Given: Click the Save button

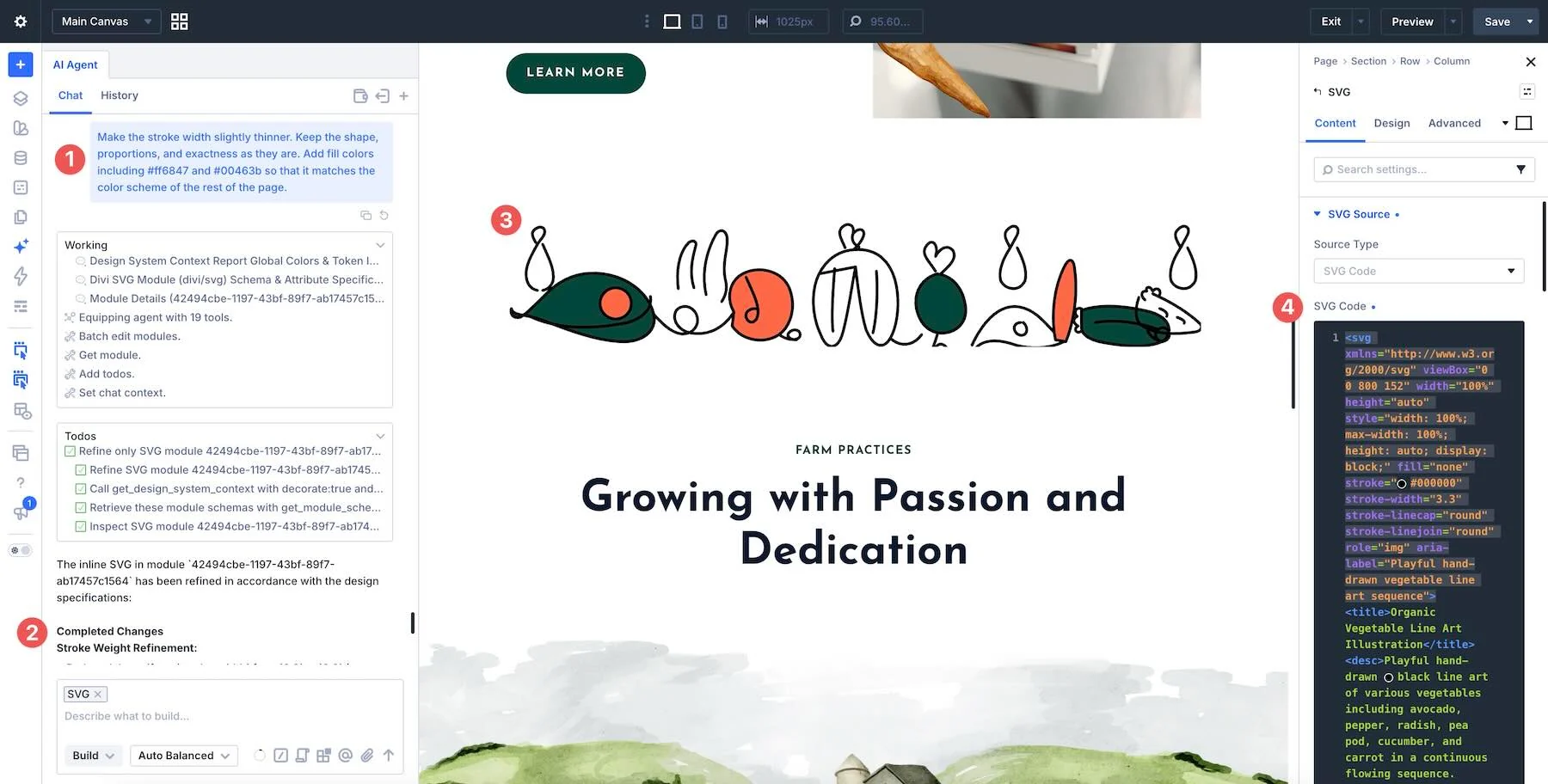Looking at the screenshot, I should (1497, 21).
